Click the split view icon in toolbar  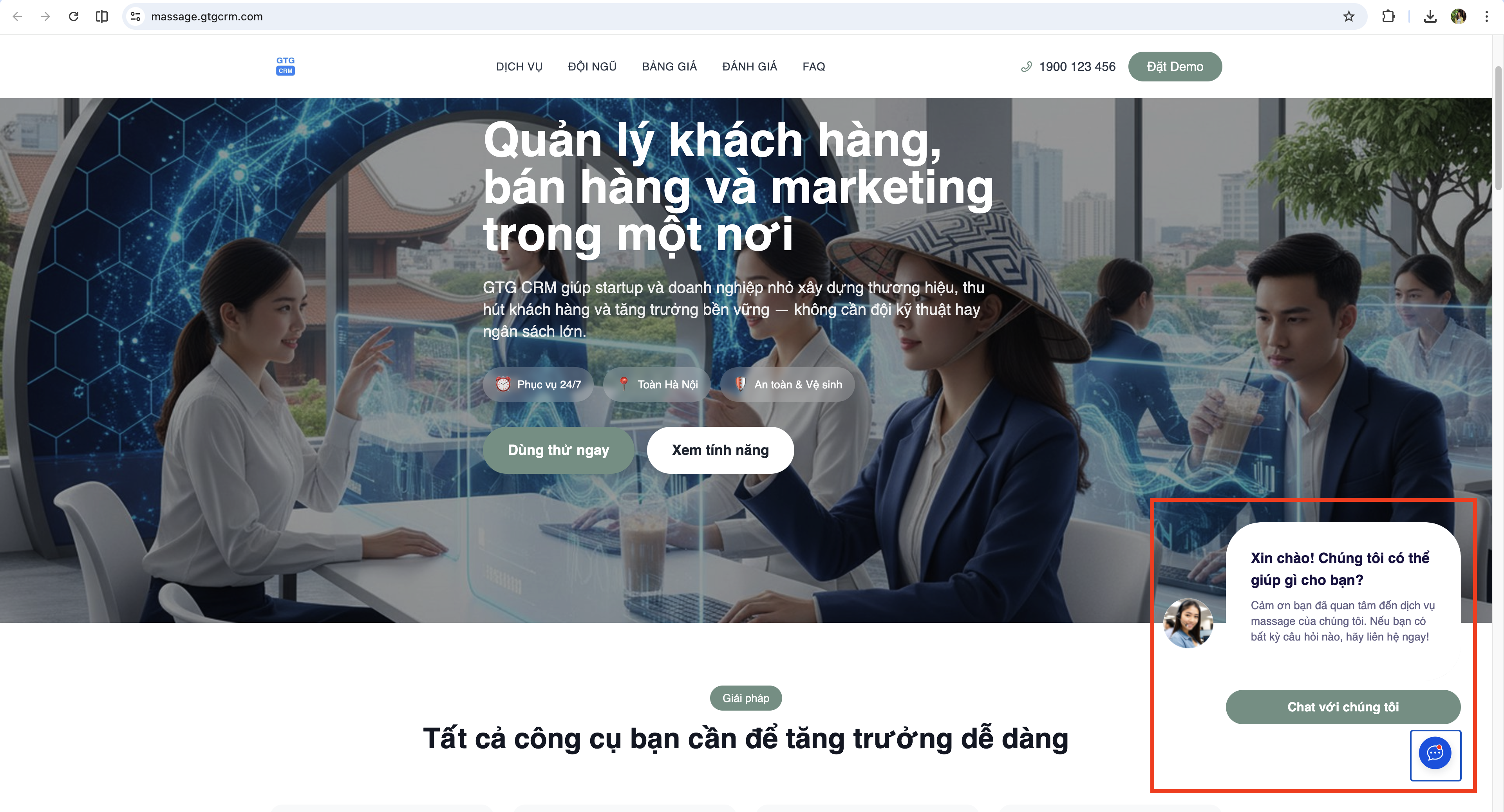pos(101,16)
